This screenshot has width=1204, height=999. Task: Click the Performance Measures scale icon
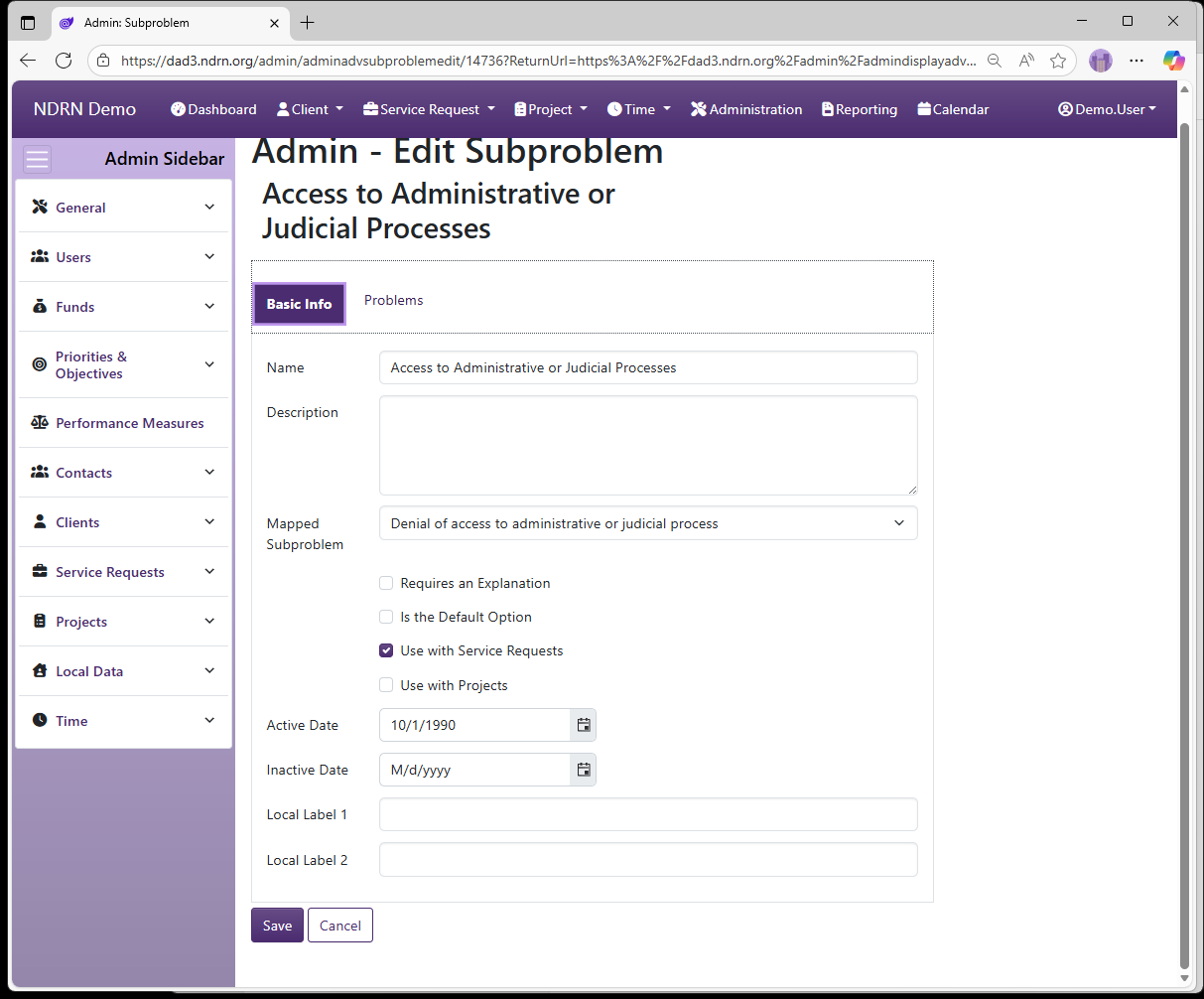click(40, 422)
